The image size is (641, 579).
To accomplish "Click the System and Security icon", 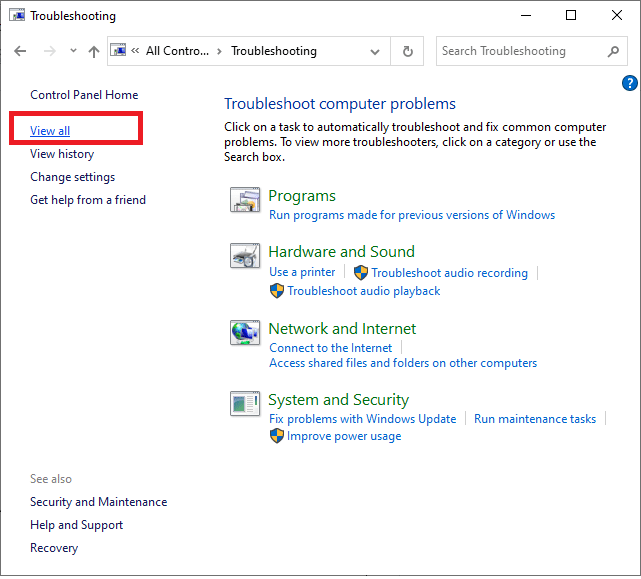I will coord(245,405).
